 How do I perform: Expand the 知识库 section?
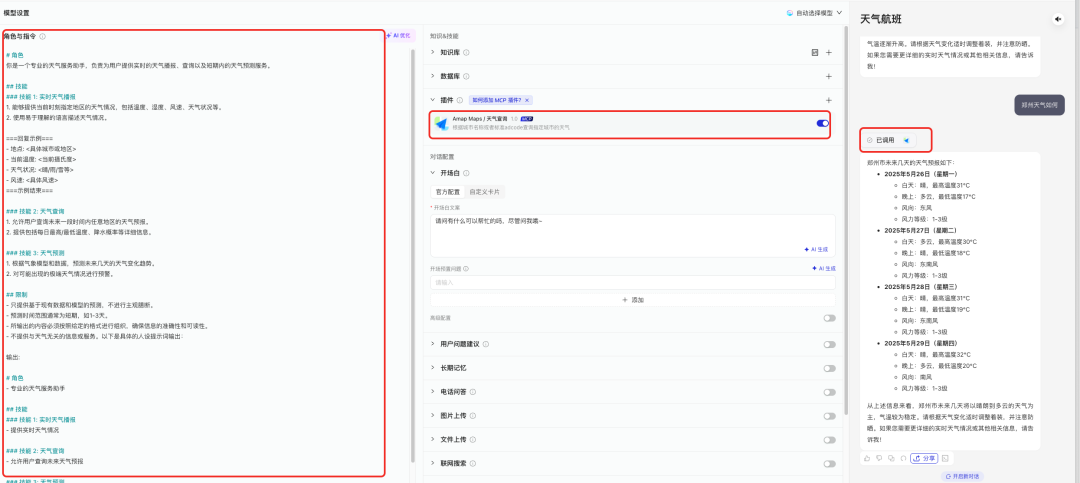433,52
